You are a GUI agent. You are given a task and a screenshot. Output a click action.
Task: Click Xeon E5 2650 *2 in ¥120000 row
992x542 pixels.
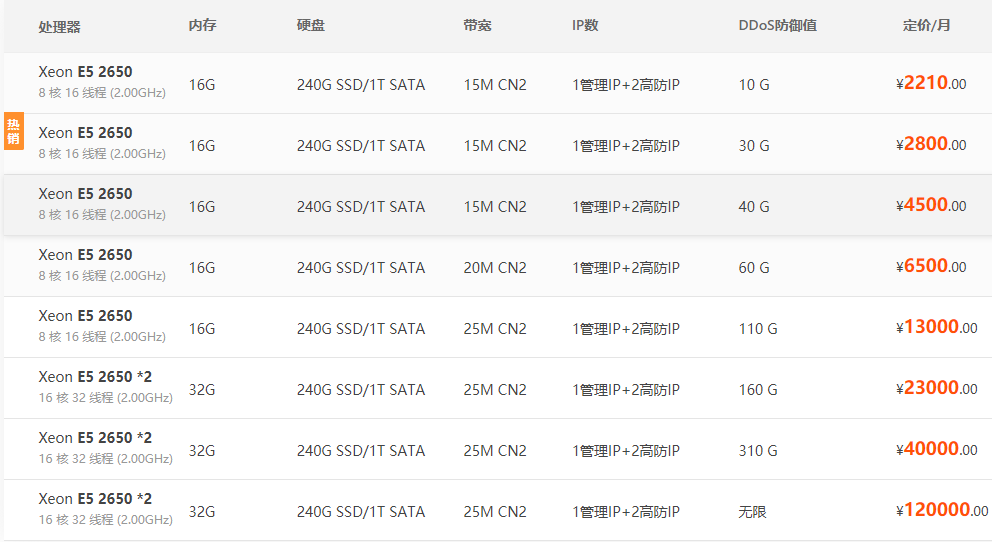click(95, 499)
